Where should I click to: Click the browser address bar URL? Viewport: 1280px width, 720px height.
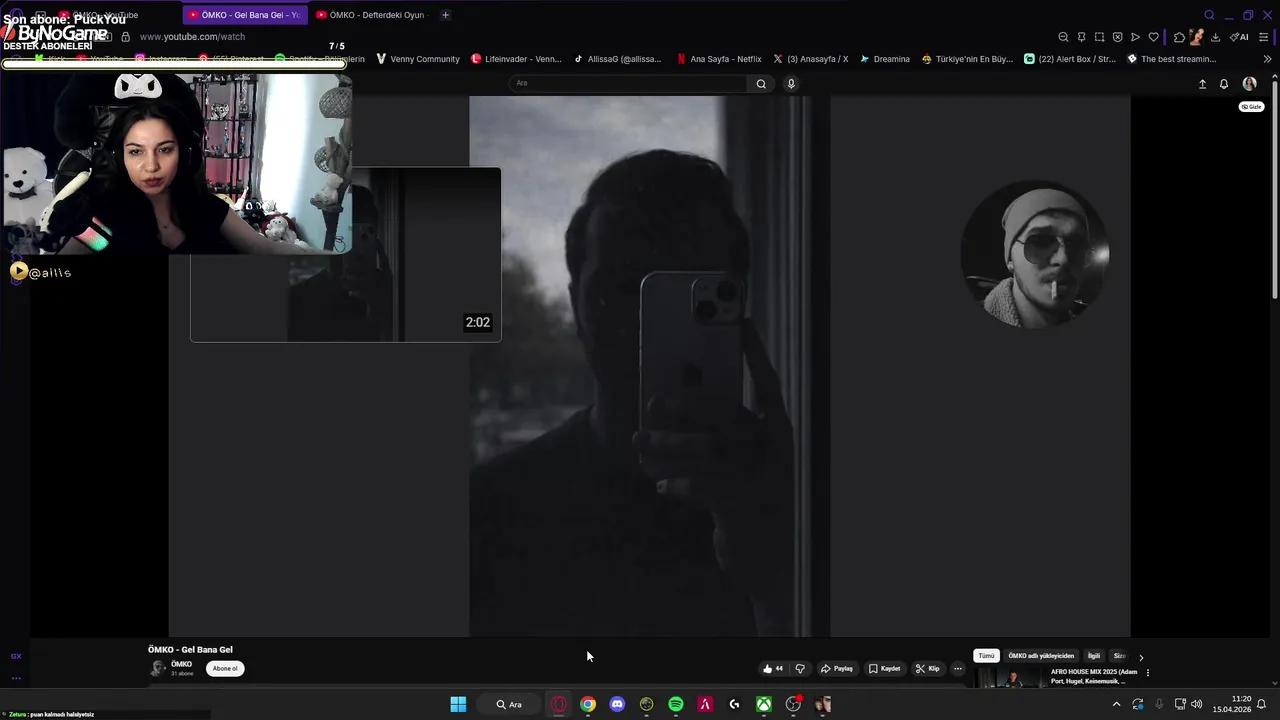point(192,37)
